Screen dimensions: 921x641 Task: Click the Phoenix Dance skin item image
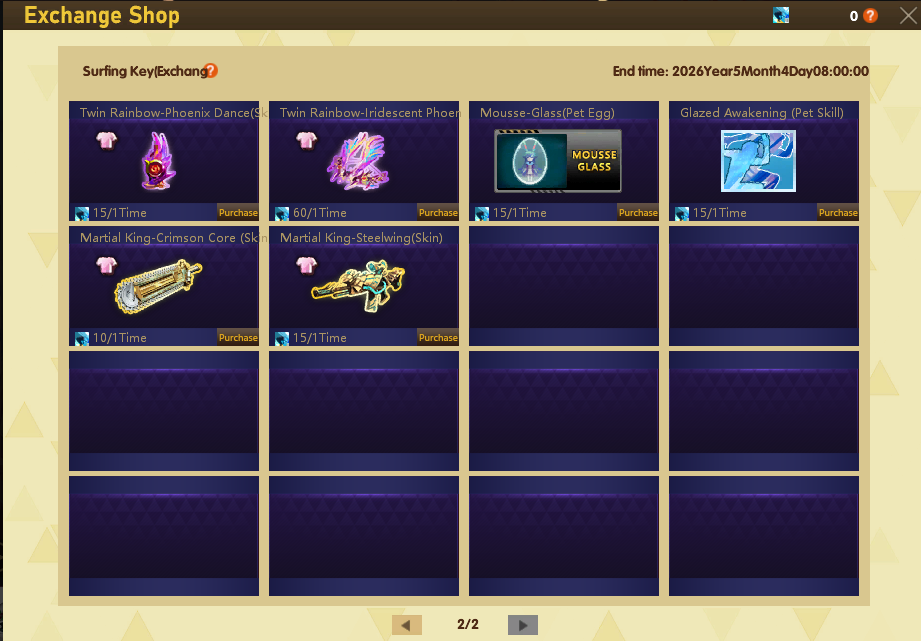point(159,161)
